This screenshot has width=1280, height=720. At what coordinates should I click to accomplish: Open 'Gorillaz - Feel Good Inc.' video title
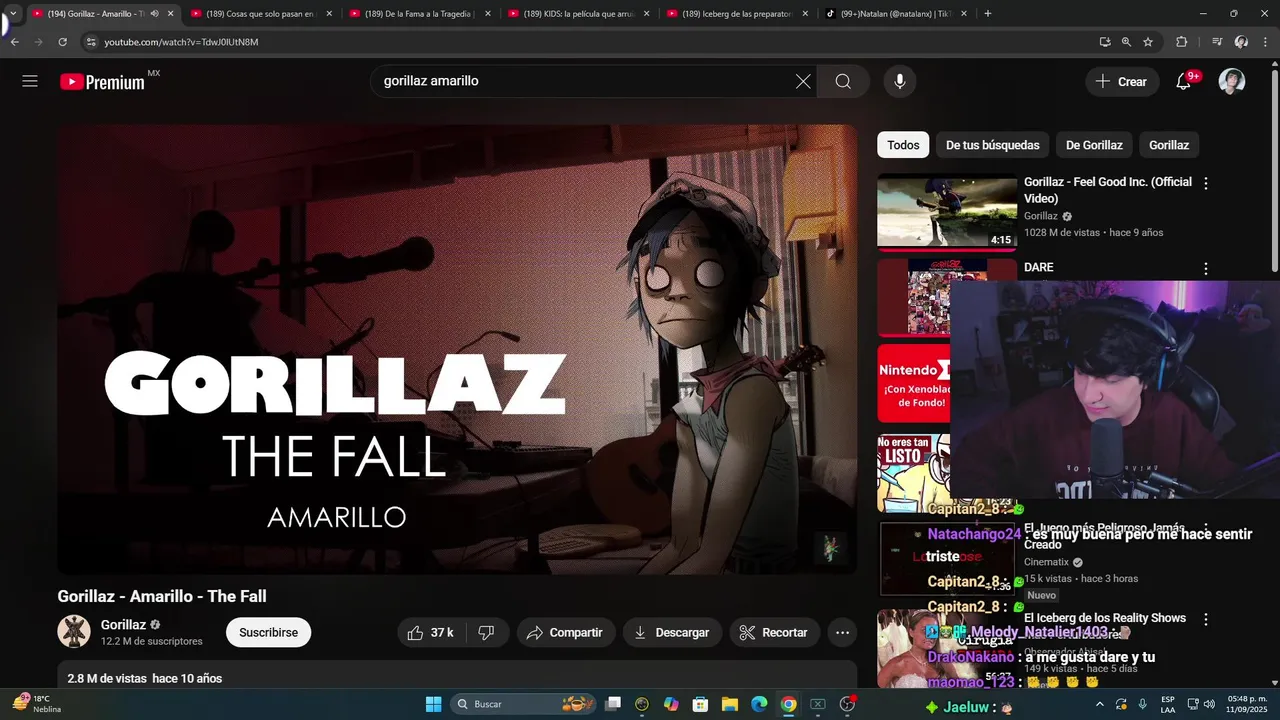coord(1108,190)
